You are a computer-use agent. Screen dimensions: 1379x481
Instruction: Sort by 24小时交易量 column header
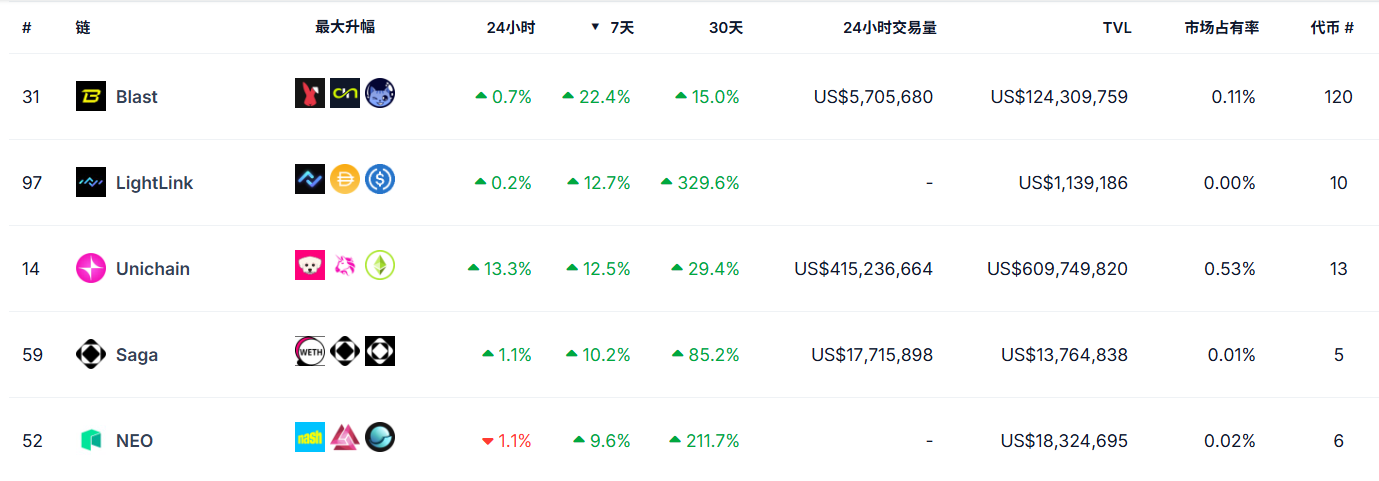pyautogui.click(x=890, y=28)
